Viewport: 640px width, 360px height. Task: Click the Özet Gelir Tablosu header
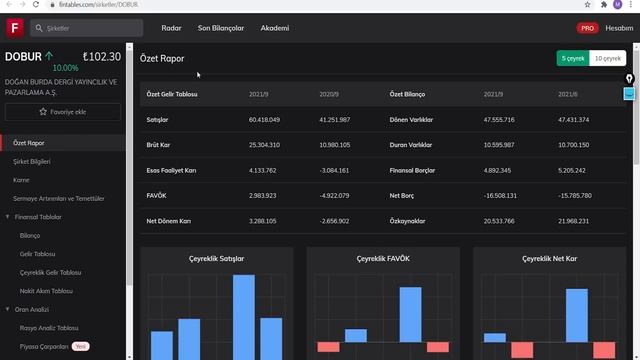pyautogui.click(x=172, y=94)
